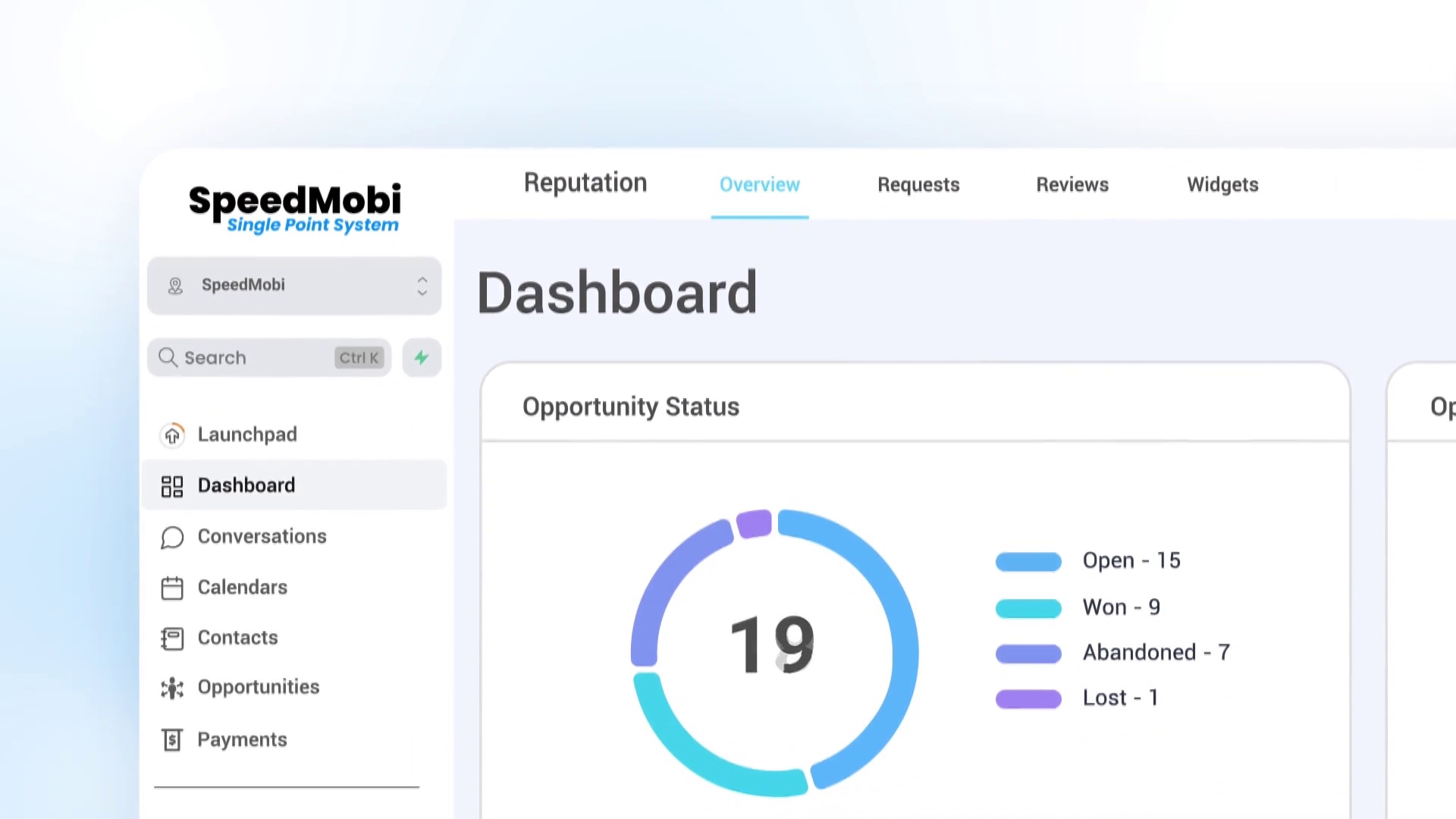Click the green lightning quick actions icon
This screenshot has height=819, width=1456.
[422, 358]
